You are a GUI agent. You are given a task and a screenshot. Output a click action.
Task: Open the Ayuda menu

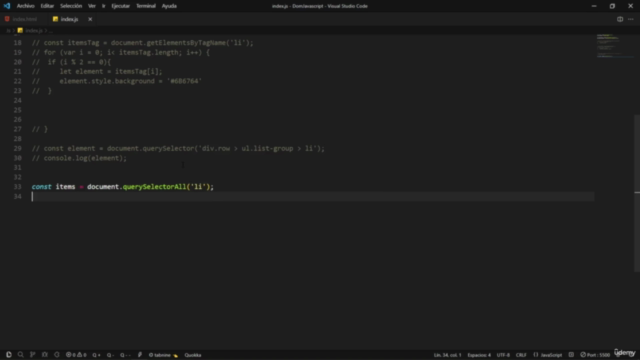tap(169, 6)
